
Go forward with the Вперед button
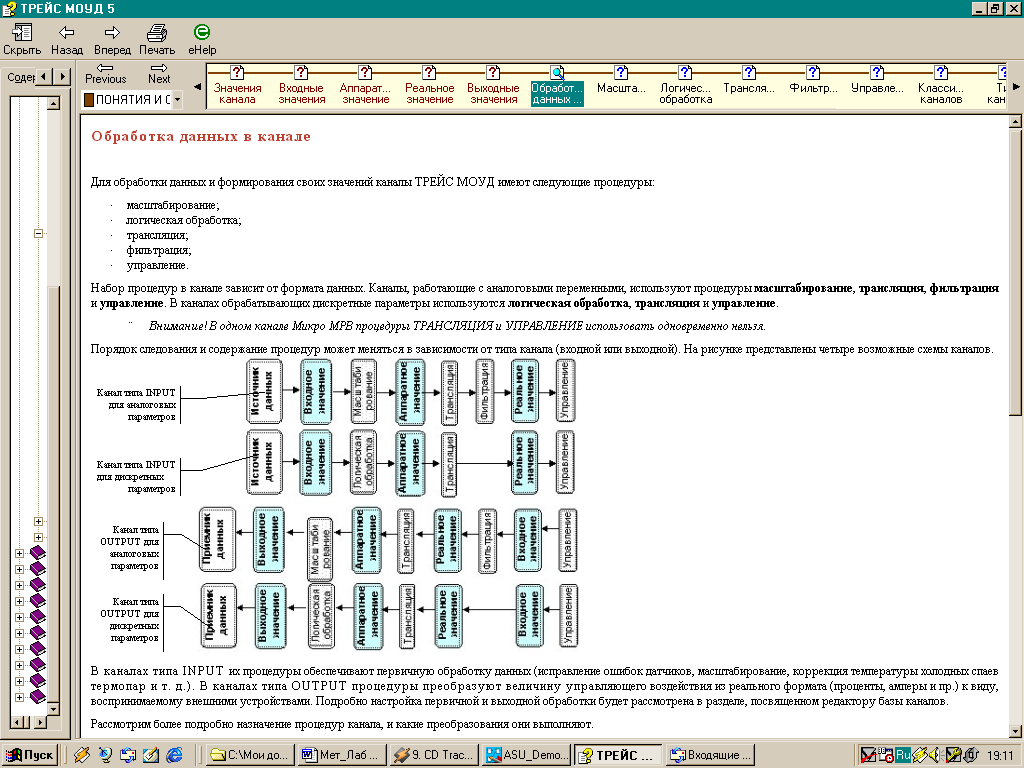point(112,40)
